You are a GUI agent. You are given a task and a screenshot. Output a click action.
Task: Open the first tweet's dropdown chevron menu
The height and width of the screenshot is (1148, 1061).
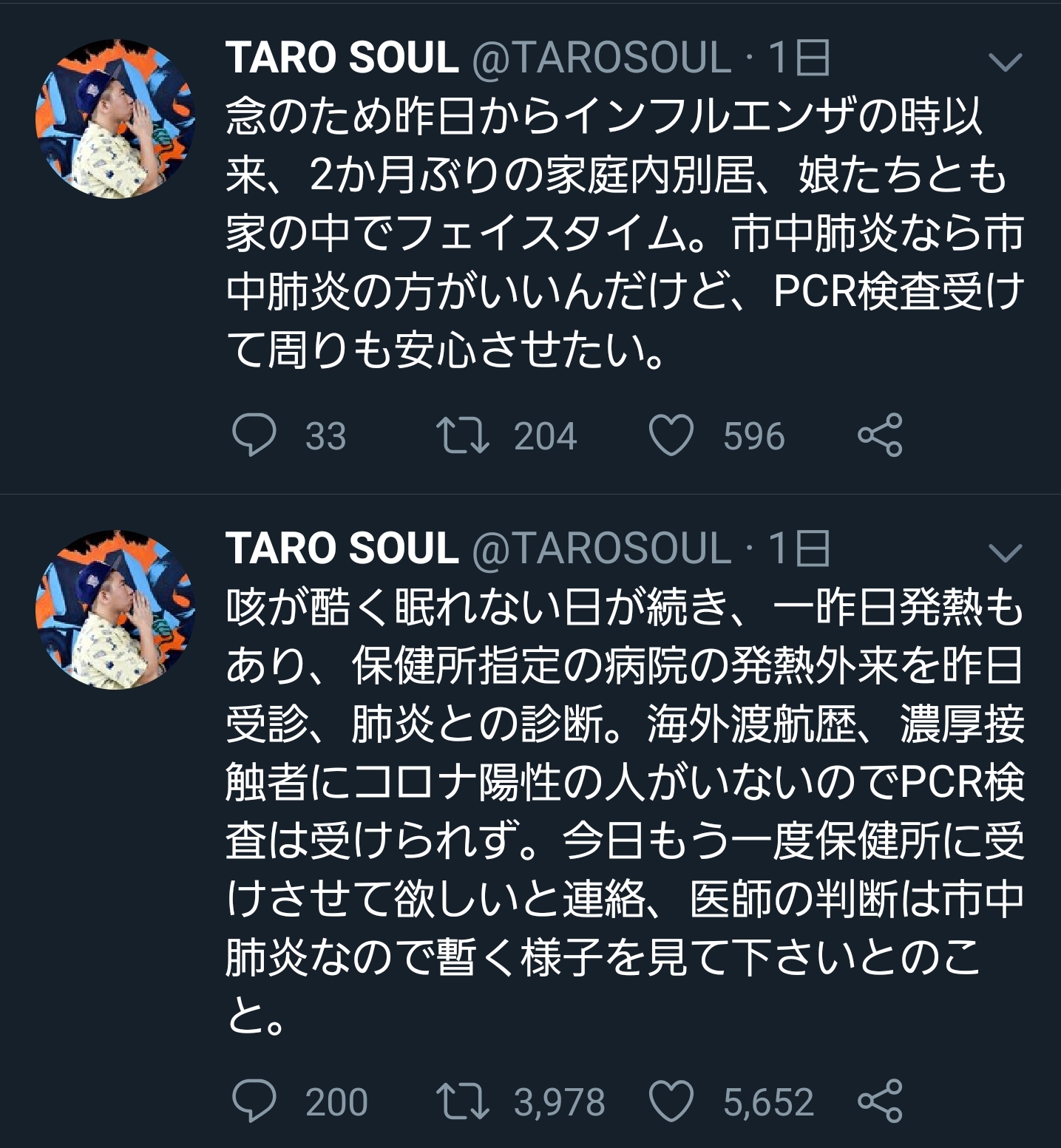(x=1004, y=62)
